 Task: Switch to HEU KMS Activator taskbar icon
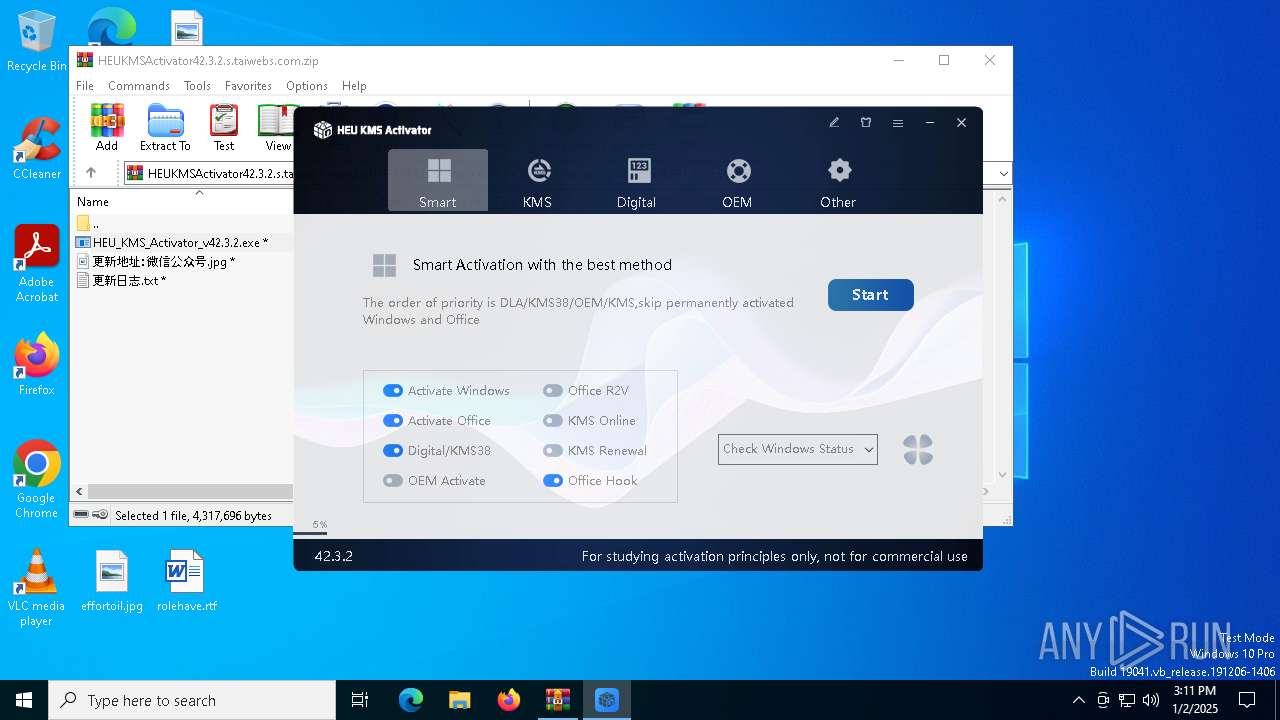click(x=607, y=700)
